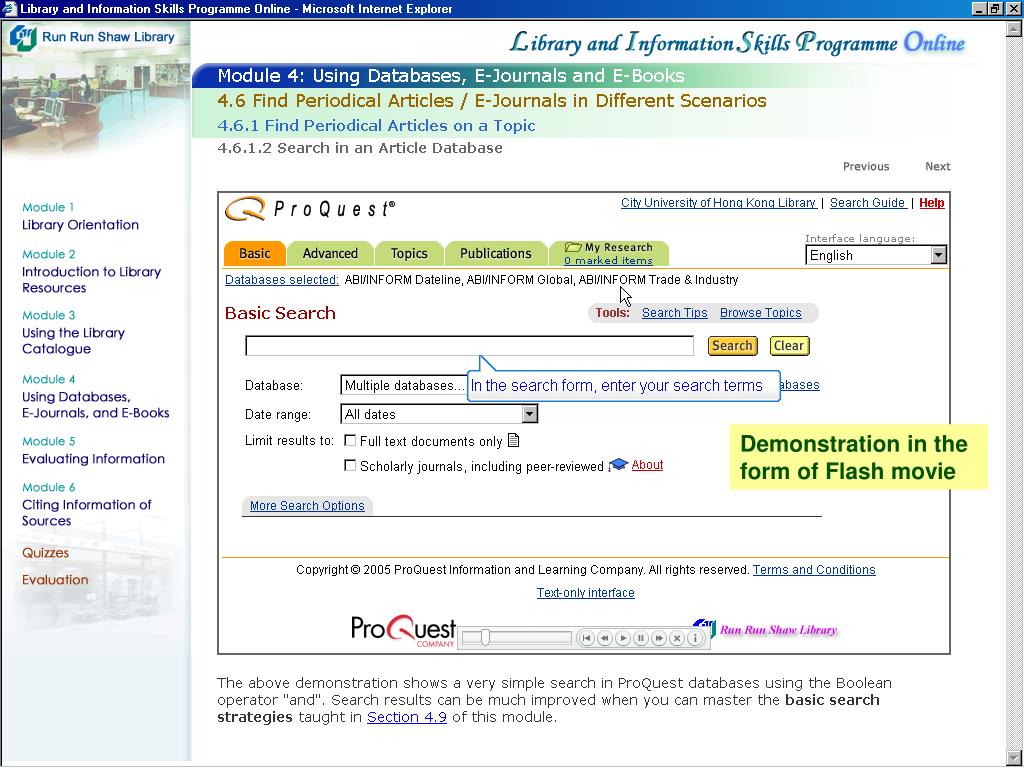The width and height of the screenshot is (1024, 768).
Task: Open Module 2 Introduction to Library Resources
Action: (x=91, y=272)
